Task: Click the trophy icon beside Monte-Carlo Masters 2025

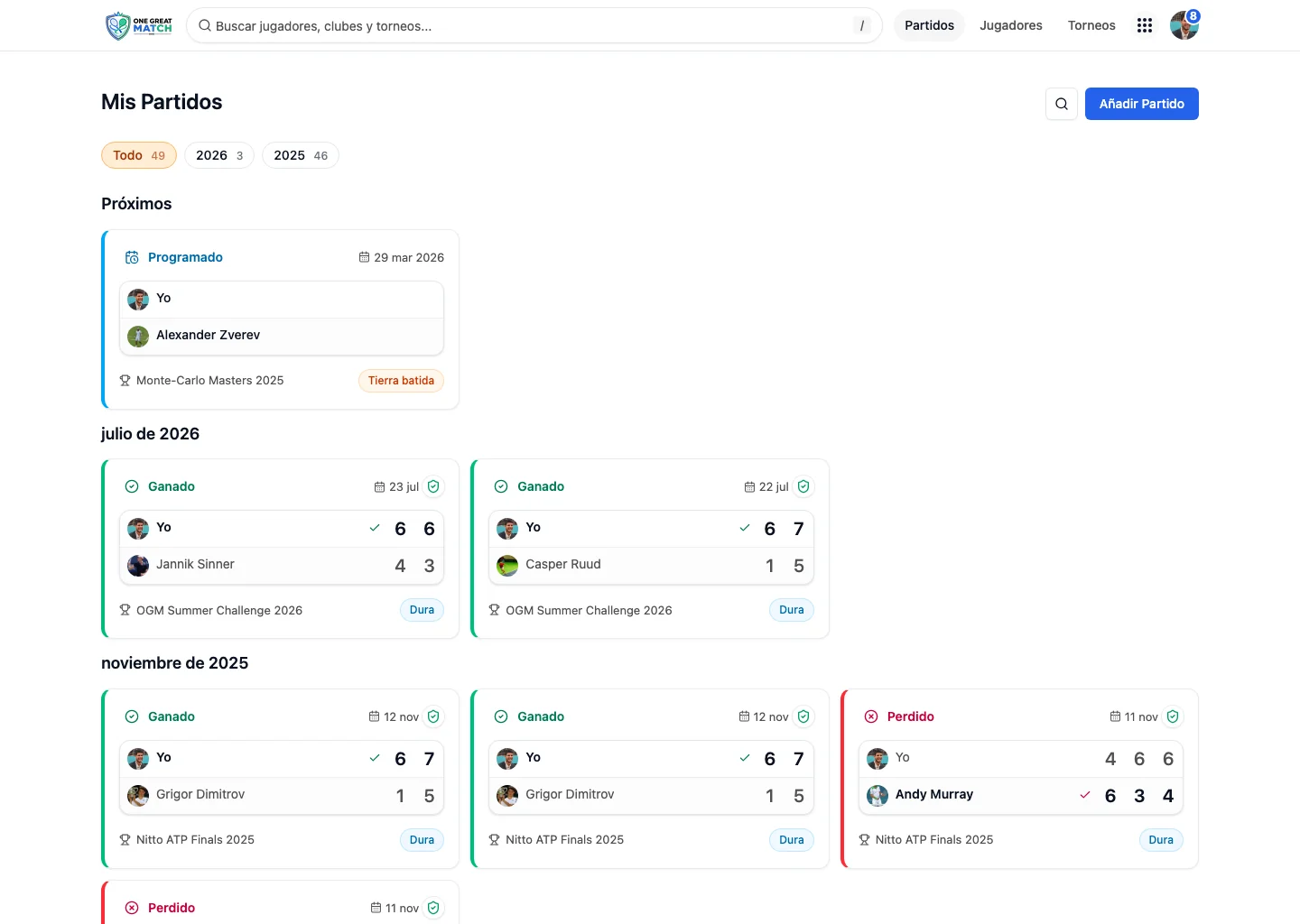Action: point(125,381)
